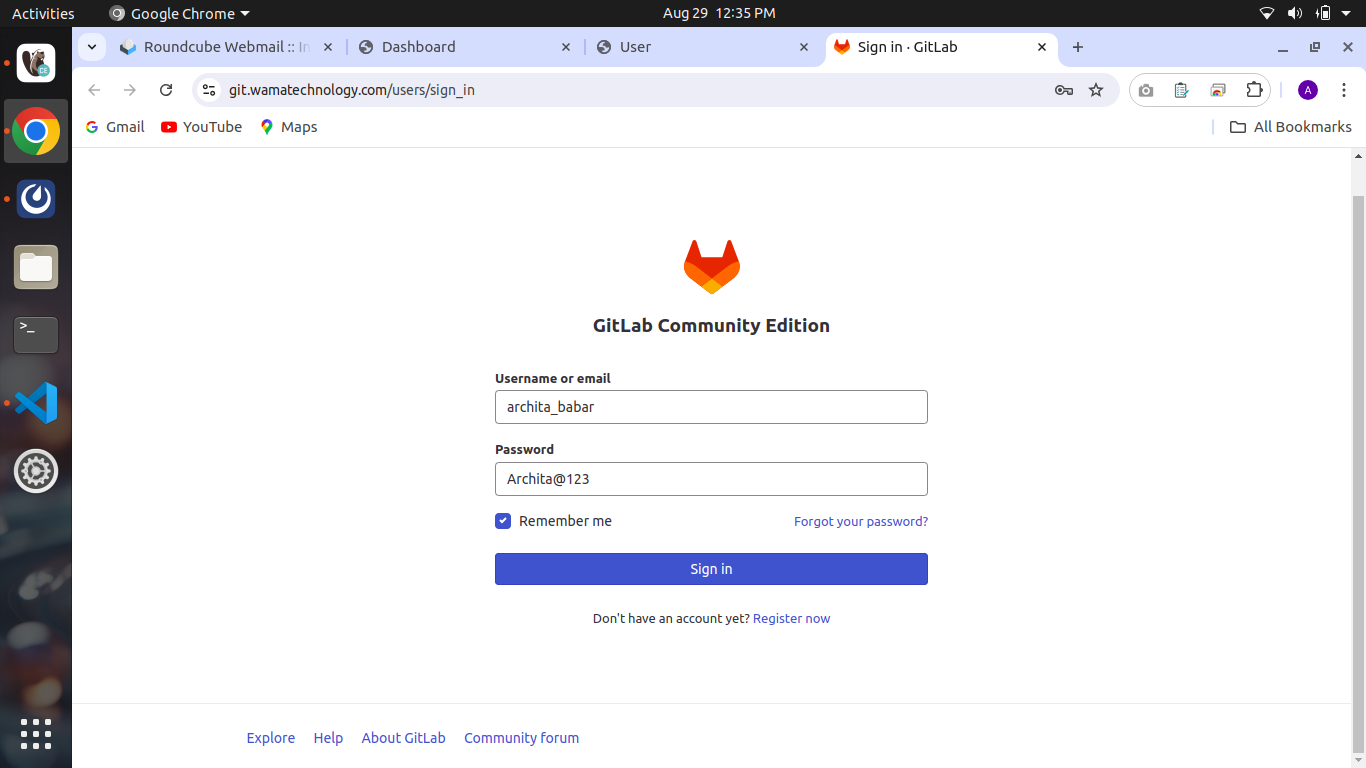Open the Extensions puzzle-piece menu
This screenshot has width=1366, height=768.
[x=1254, y=90]
